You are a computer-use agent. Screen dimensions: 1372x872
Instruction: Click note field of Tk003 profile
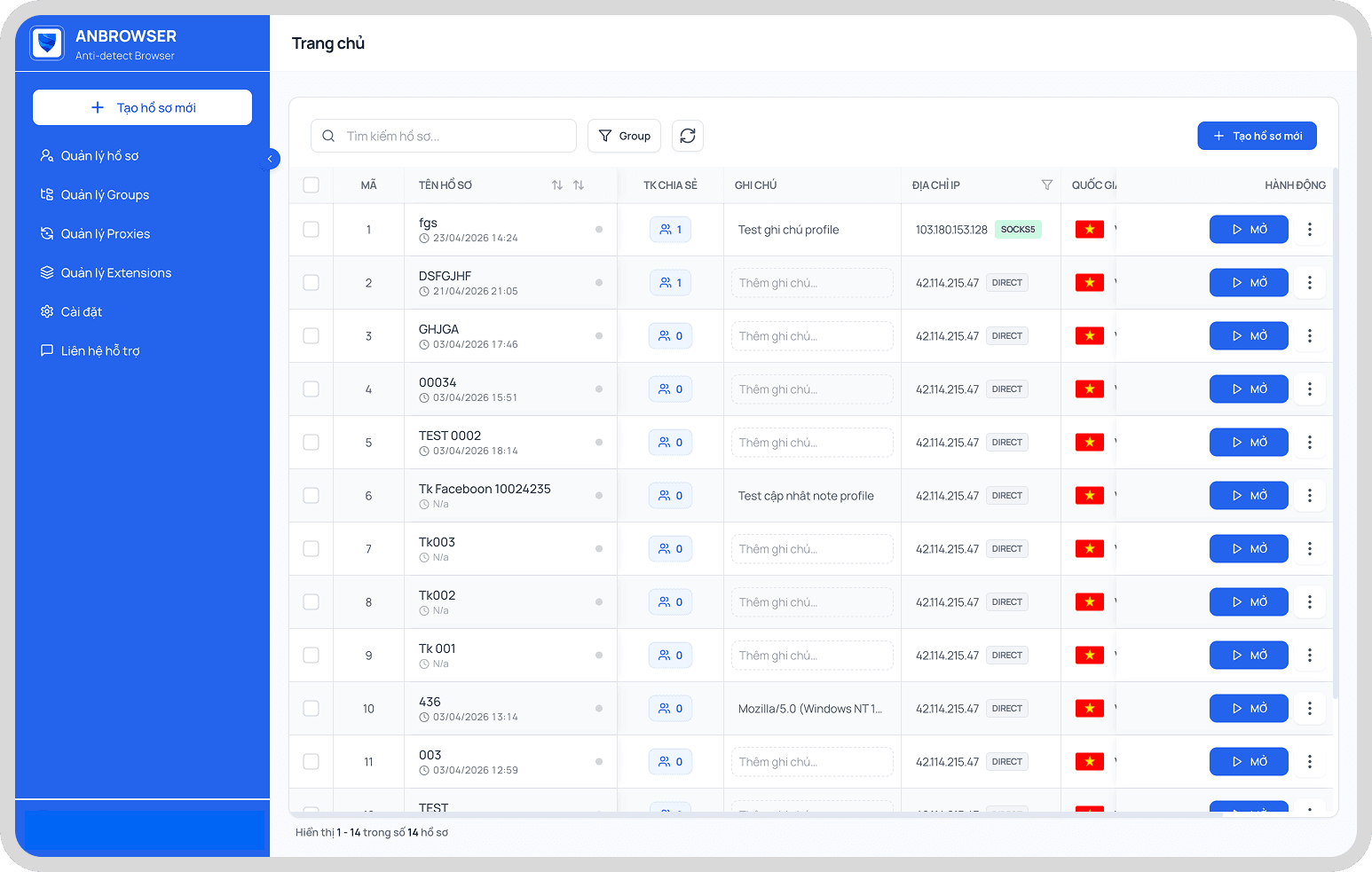tap(812, 549)
